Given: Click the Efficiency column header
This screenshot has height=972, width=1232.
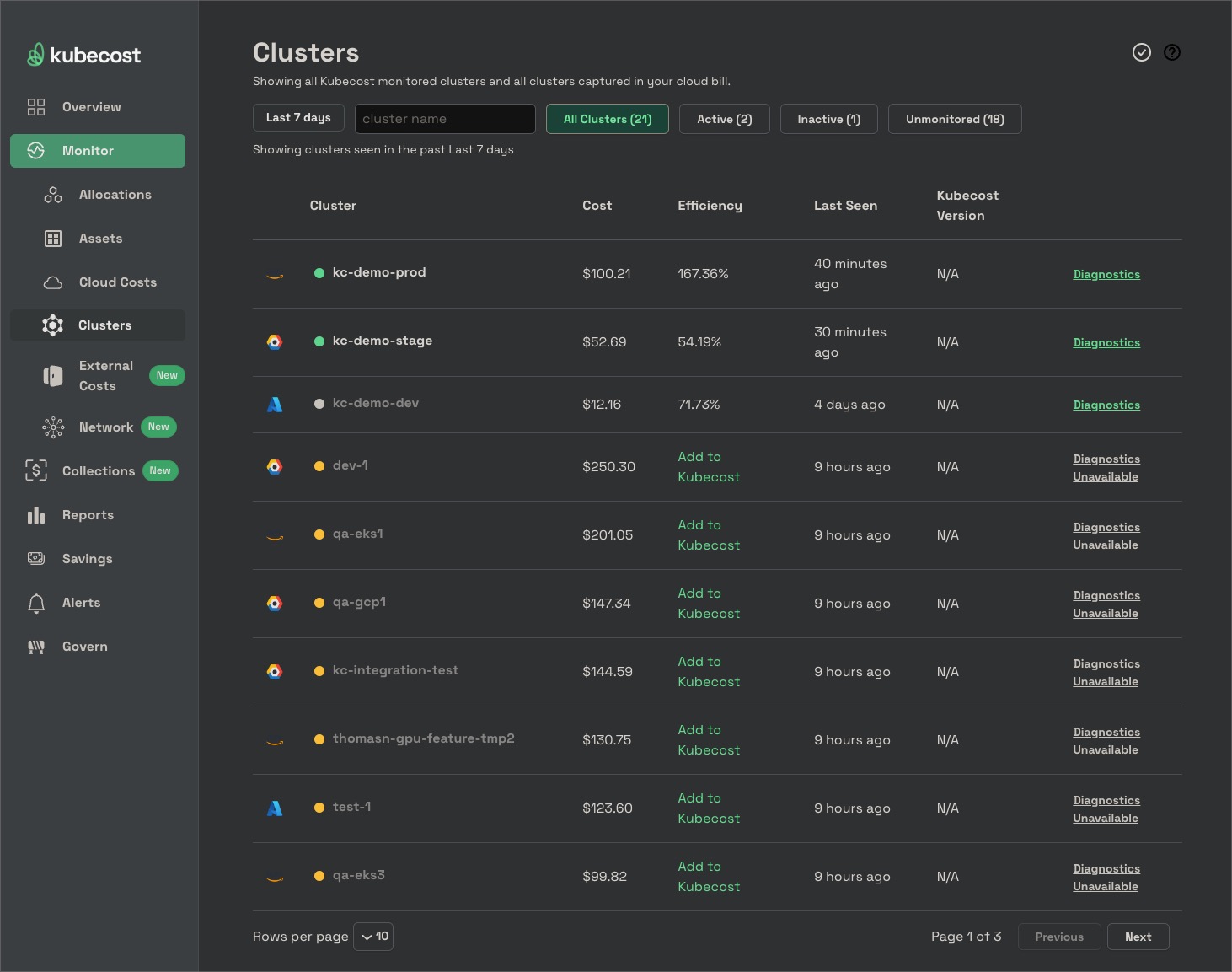Looking at the screenshot, I should [710, 206].
